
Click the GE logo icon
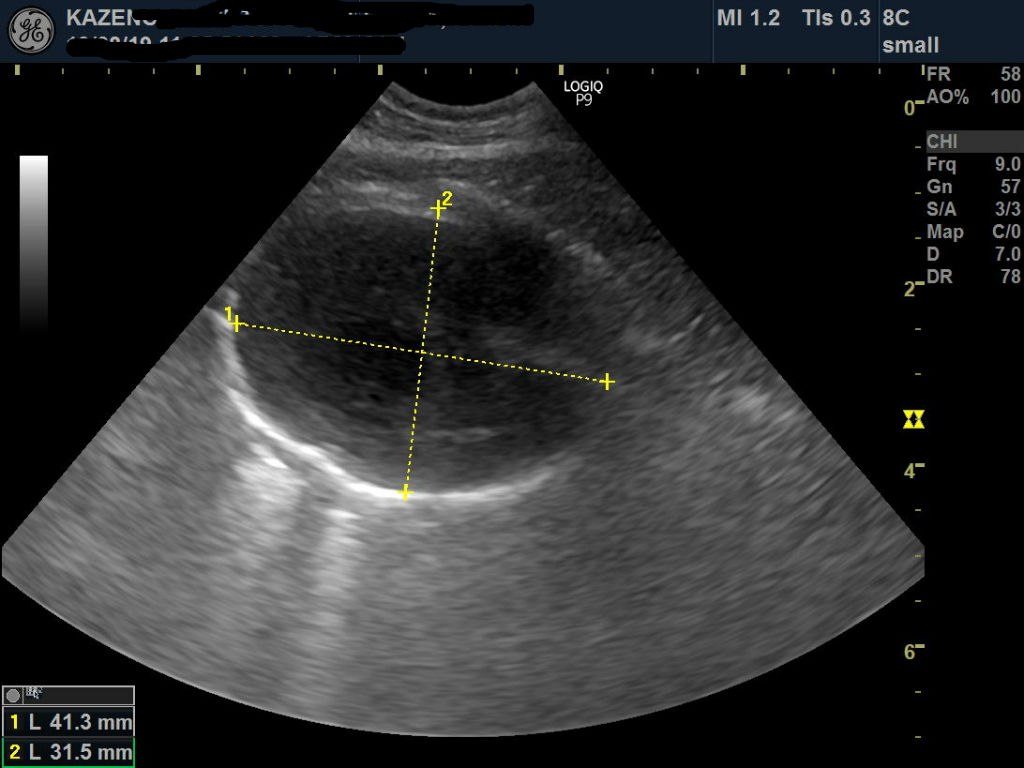[31, 31]
